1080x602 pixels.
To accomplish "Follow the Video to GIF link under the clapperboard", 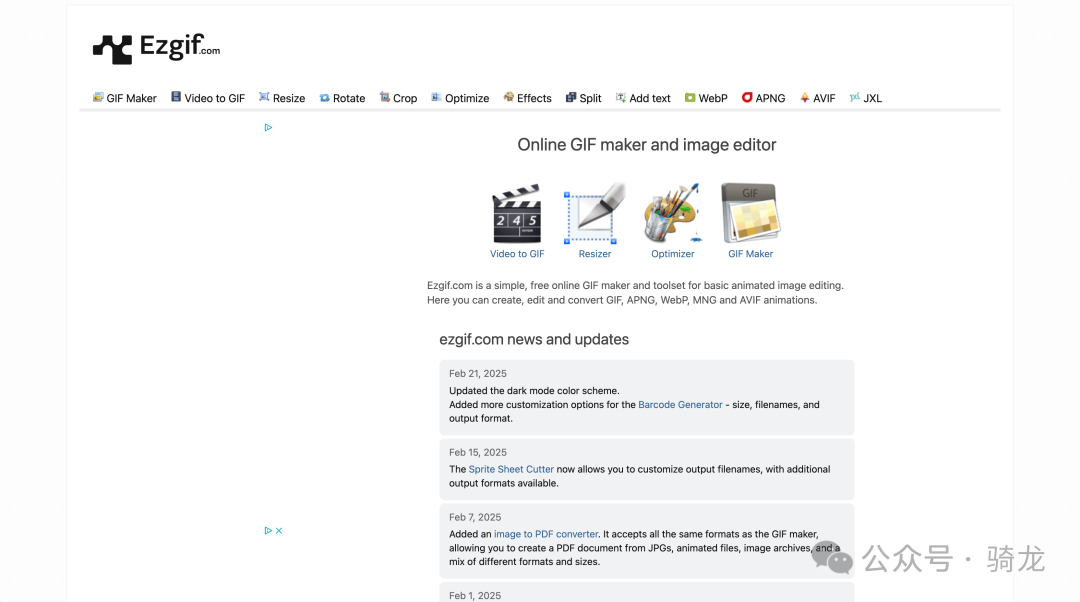I will click(517, 253).
